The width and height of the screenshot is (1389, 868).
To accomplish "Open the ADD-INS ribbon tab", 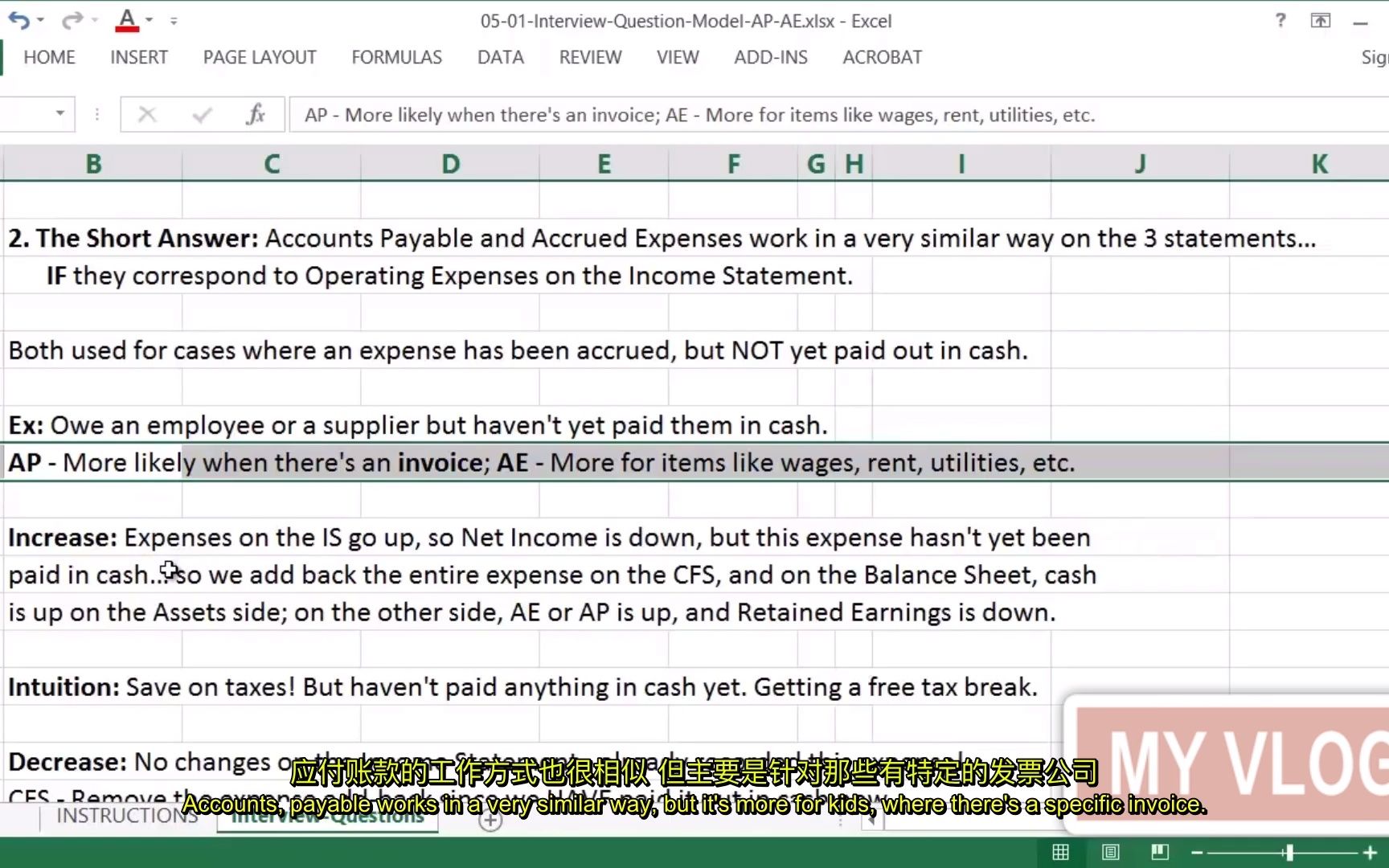I will (771, 58).
